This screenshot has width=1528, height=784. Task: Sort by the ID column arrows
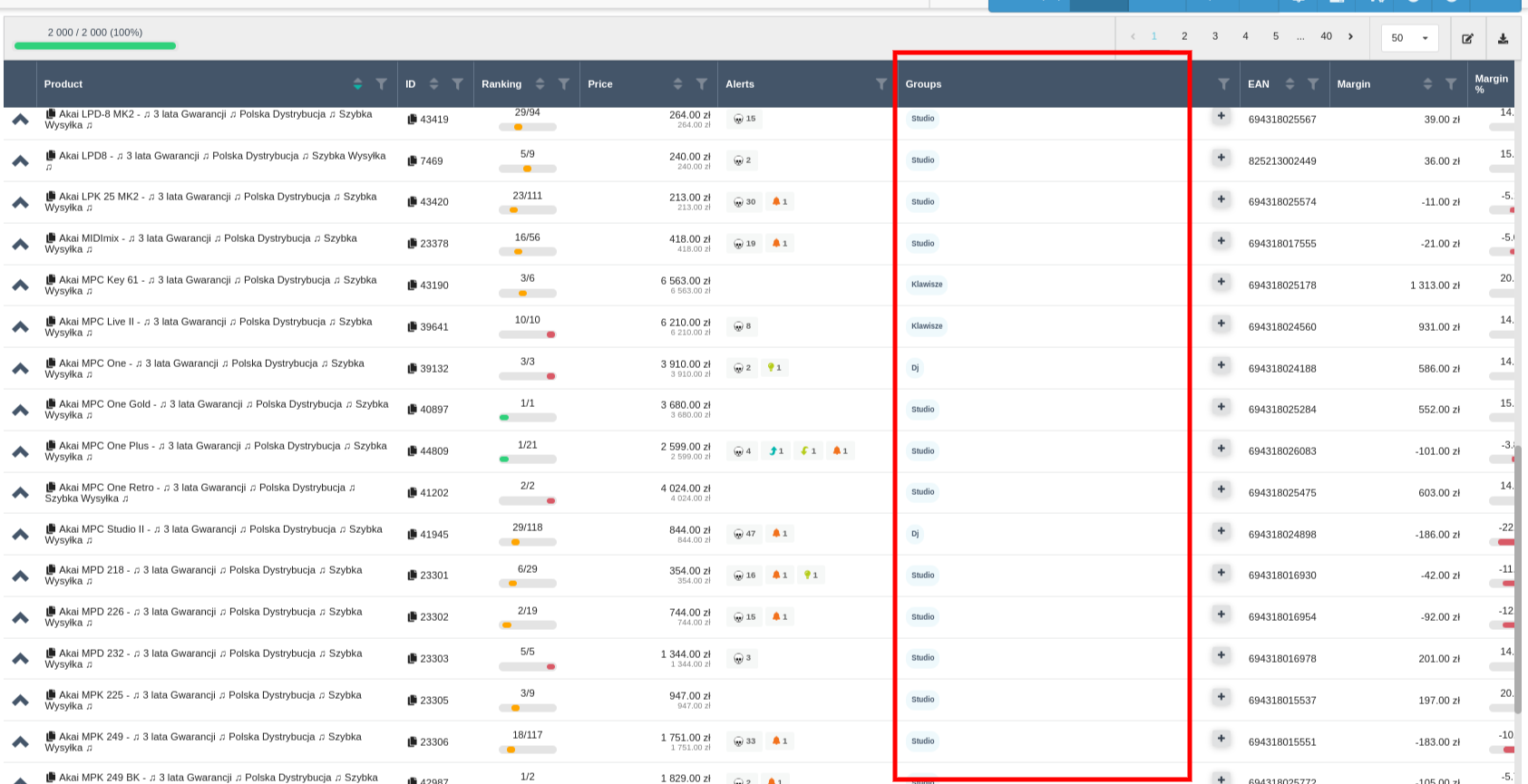433,84
